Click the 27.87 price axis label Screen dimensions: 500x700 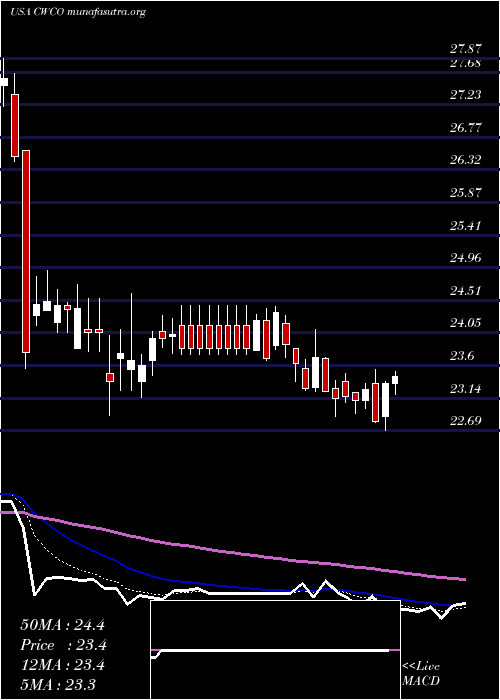[x=465, y=49]
